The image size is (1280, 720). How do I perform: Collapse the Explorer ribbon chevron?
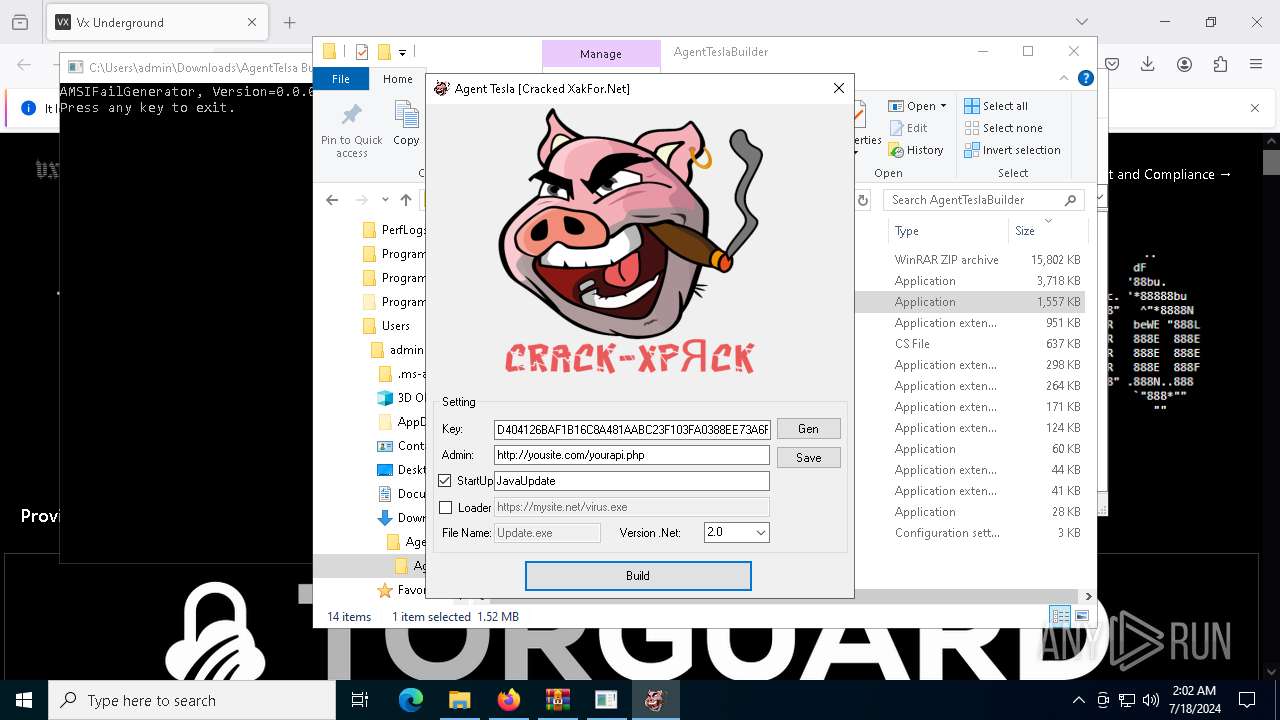click(1064, 78)
